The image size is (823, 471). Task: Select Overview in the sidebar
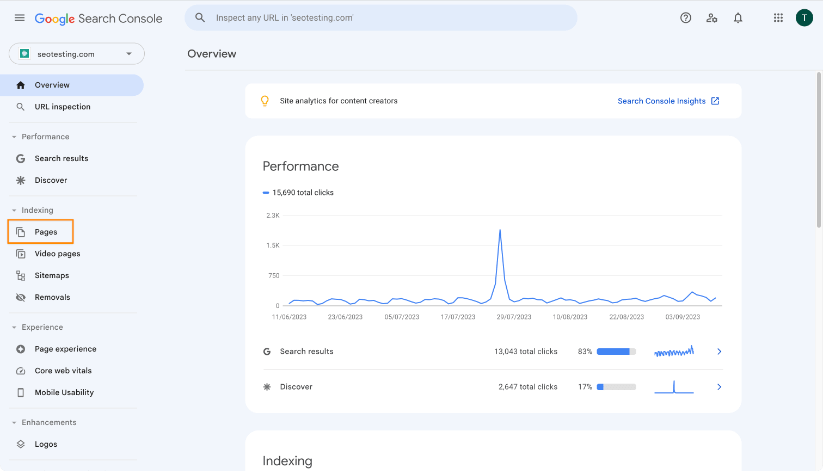coord(72,85)
